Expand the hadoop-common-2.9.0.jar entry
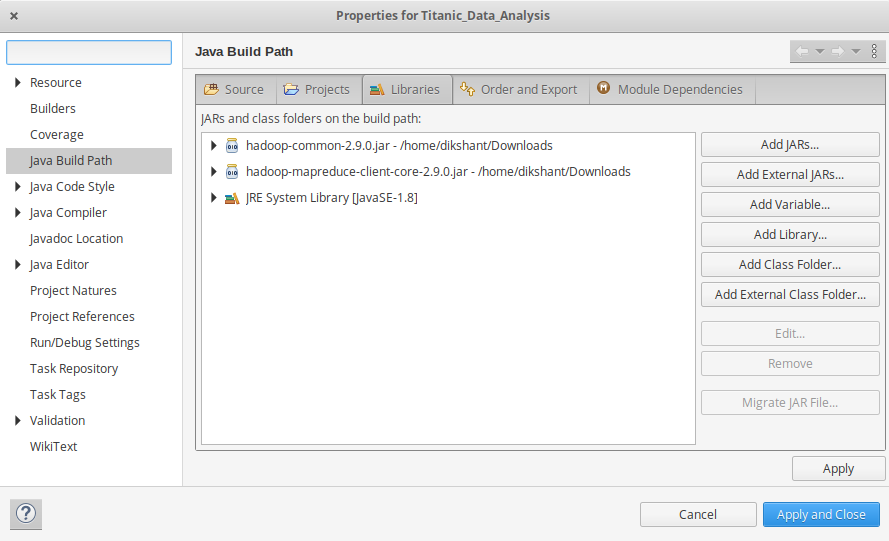The height and width of the screenshot is (541, 889). [x=214, y=146]
